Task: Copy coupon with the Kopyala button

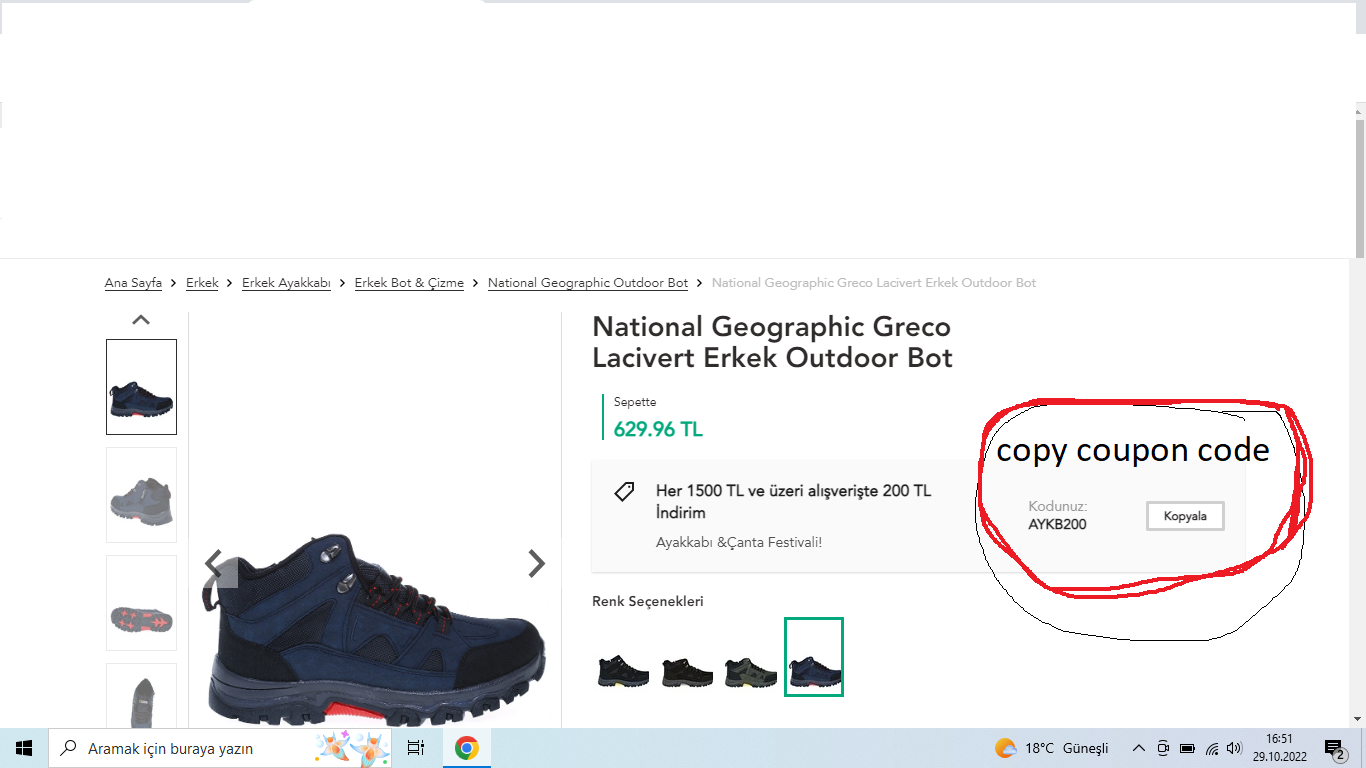Action: [x=1185, y=516]
